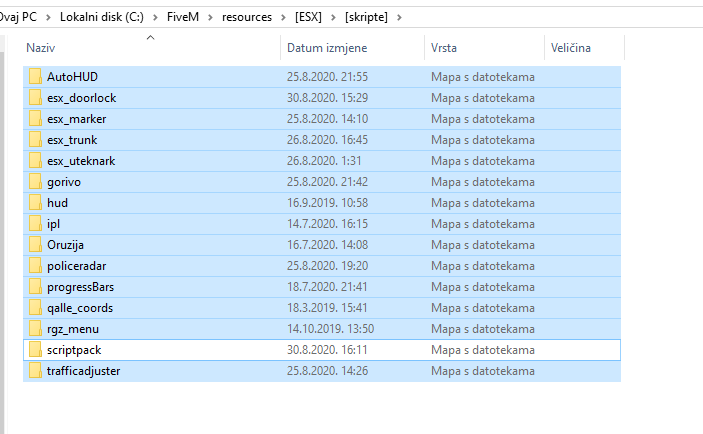Click Mapa s datotekama type of trafficadjuster

point(483,371)
